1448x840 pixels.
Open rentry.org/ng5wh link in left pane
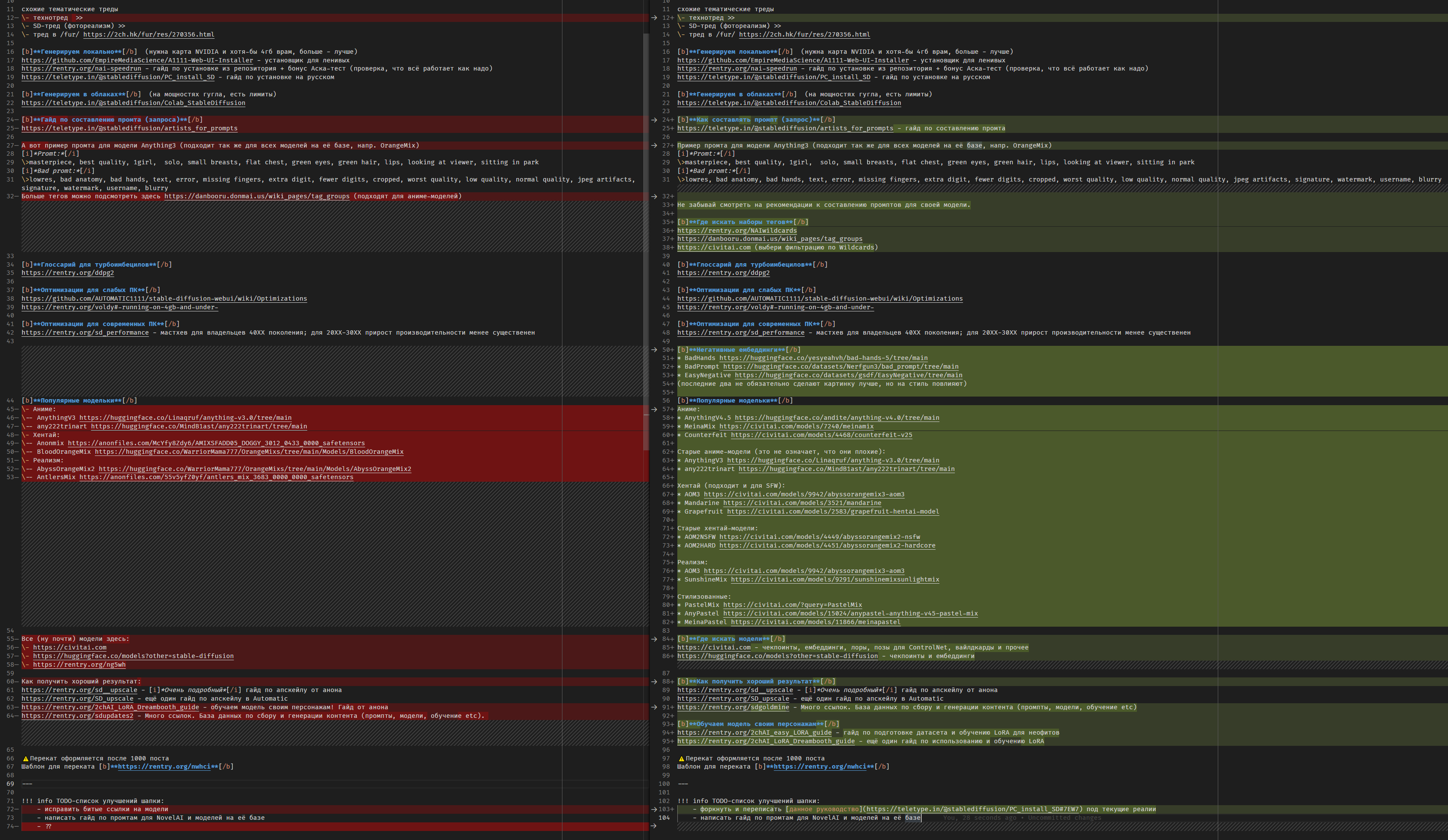[79, 665]
